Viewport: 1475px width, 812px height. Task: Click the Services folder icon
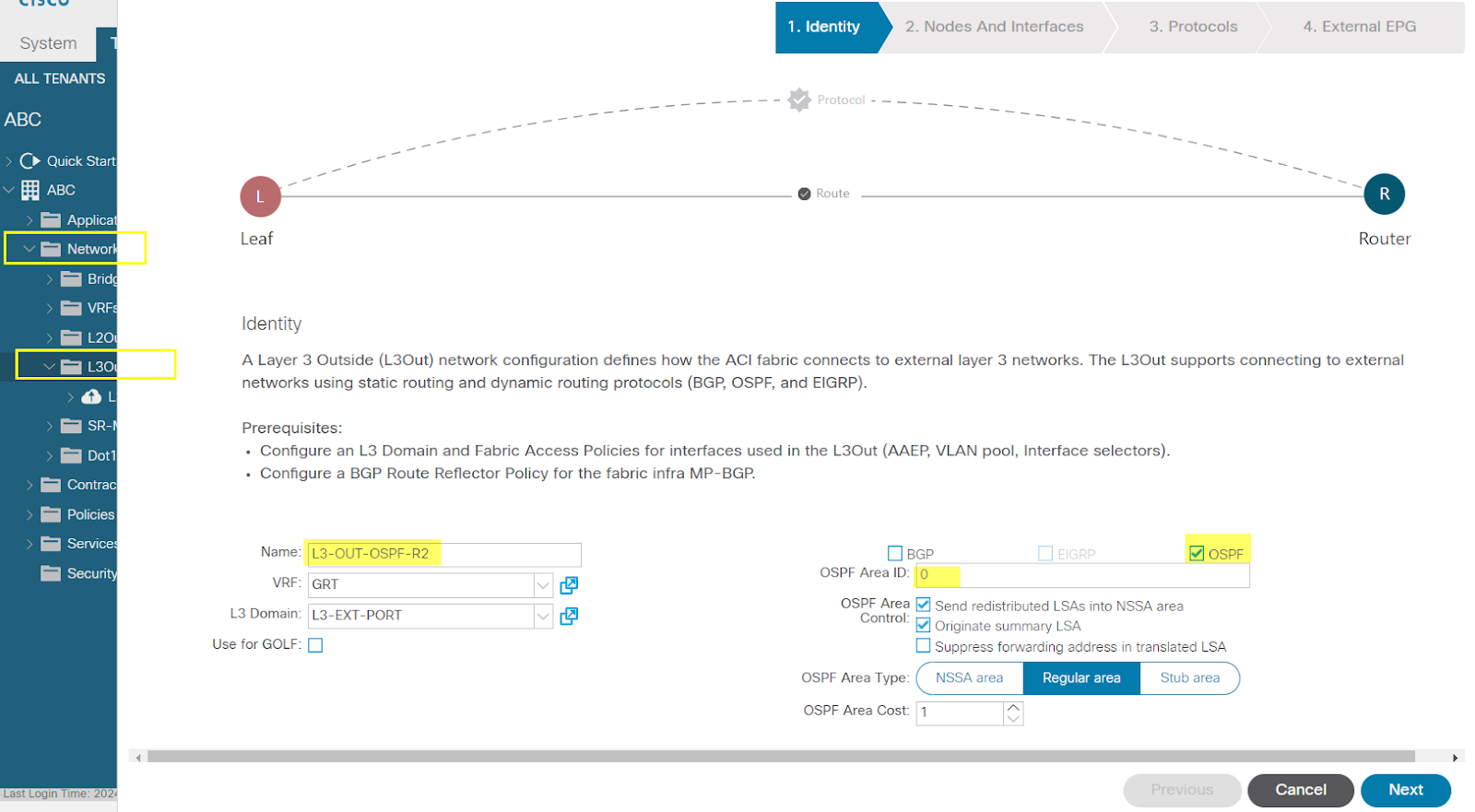pyautogui.click(x=51, y=544)
